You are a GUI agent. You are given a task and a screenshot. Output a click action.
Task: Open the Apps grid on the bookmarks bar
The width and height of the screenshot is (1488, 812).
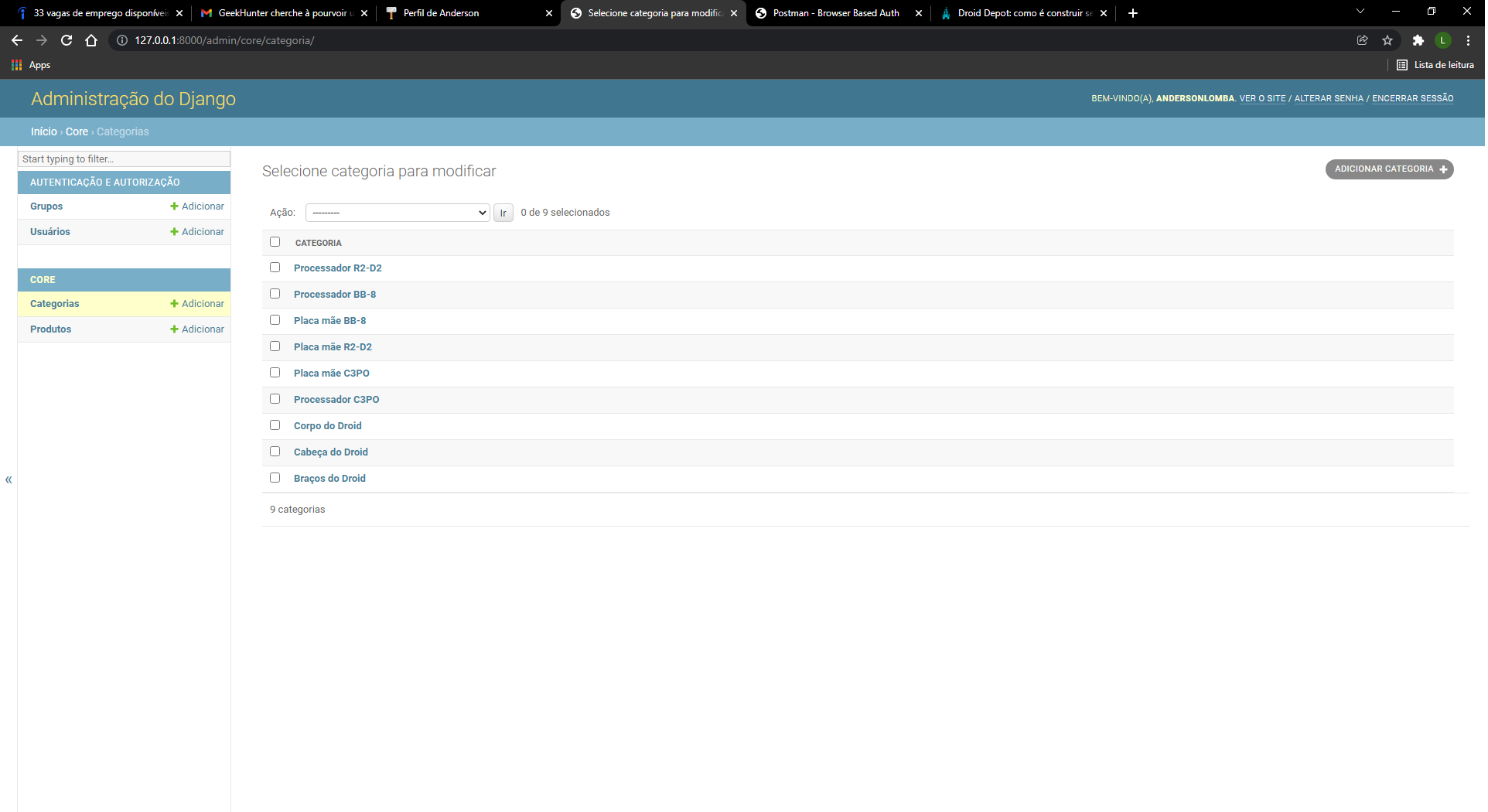(15, 65)
